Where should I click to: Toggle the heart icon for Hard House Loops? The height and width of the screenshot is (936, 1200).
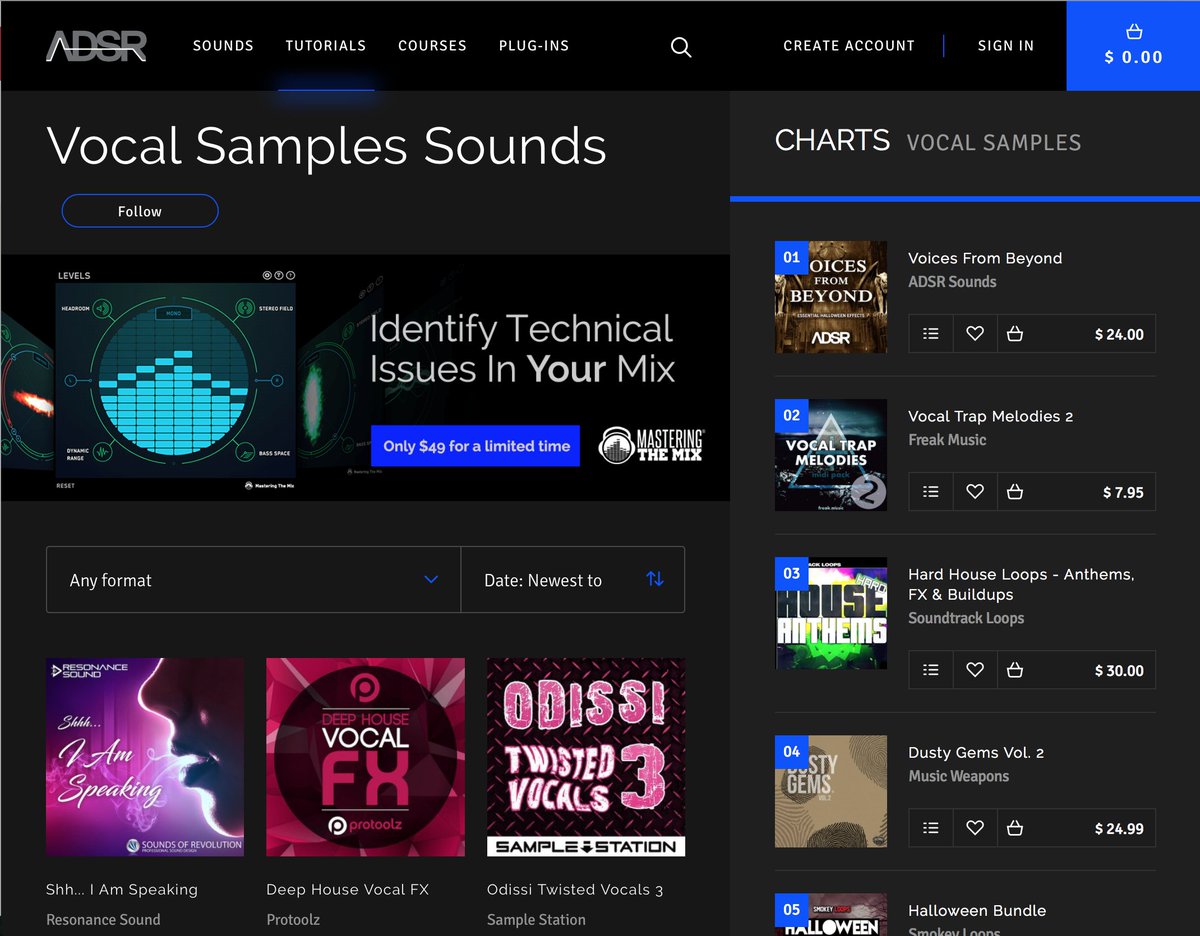coord(975,669)
